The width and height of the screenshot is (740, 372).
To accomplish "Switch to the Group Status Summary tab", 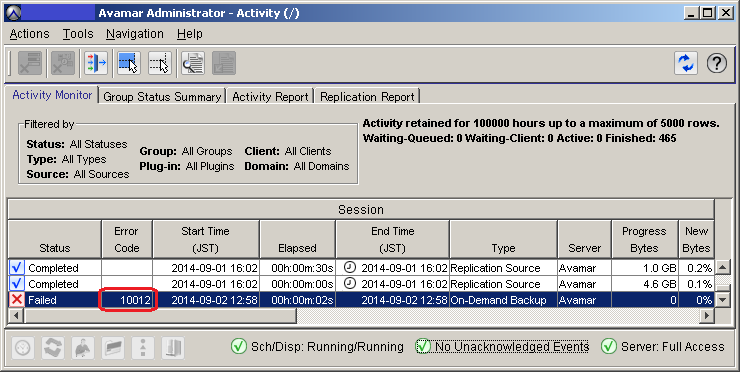I will [162, 97].
